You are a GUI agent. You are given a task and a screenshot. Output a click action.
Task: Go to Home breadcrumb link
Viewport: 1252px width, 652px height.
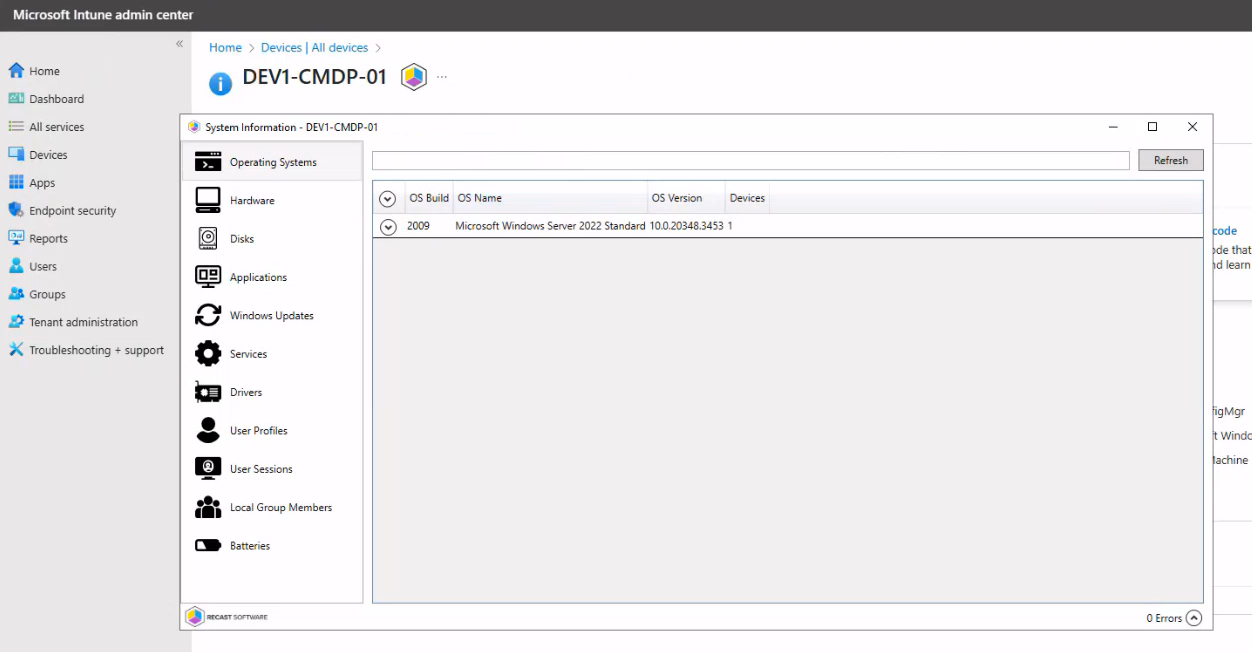tap(225, 48)
